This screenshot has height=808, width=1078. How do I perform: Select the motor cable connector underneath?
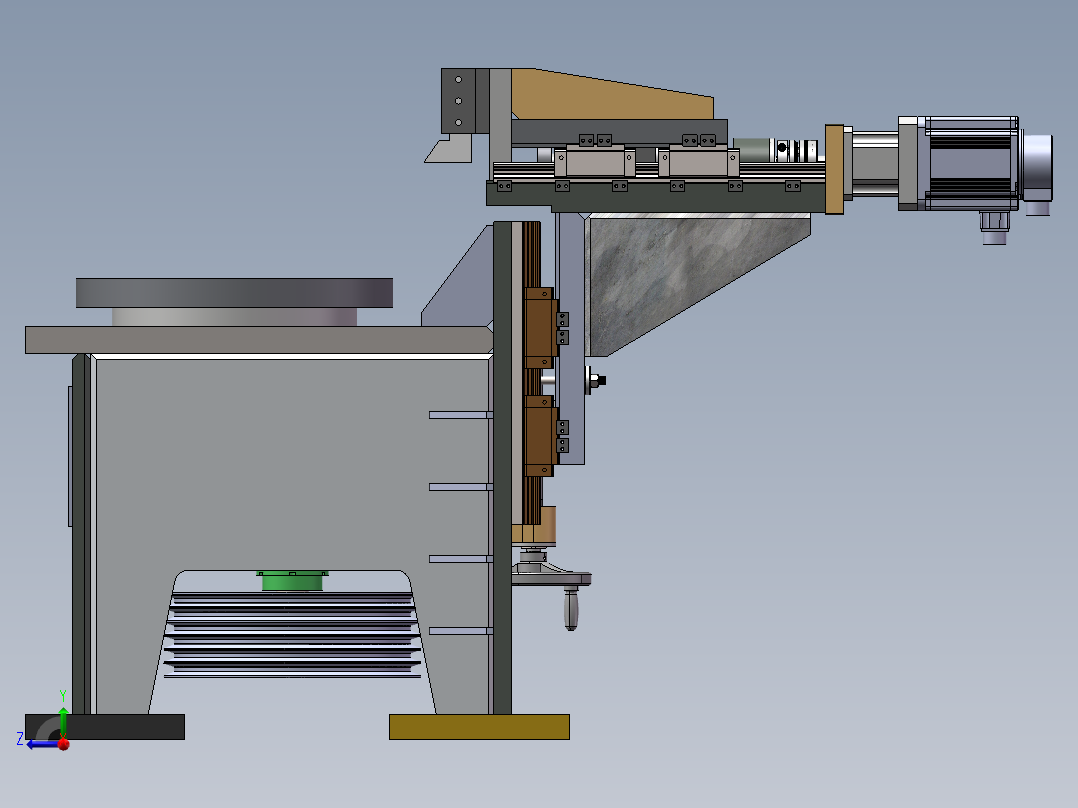[994, 228]
